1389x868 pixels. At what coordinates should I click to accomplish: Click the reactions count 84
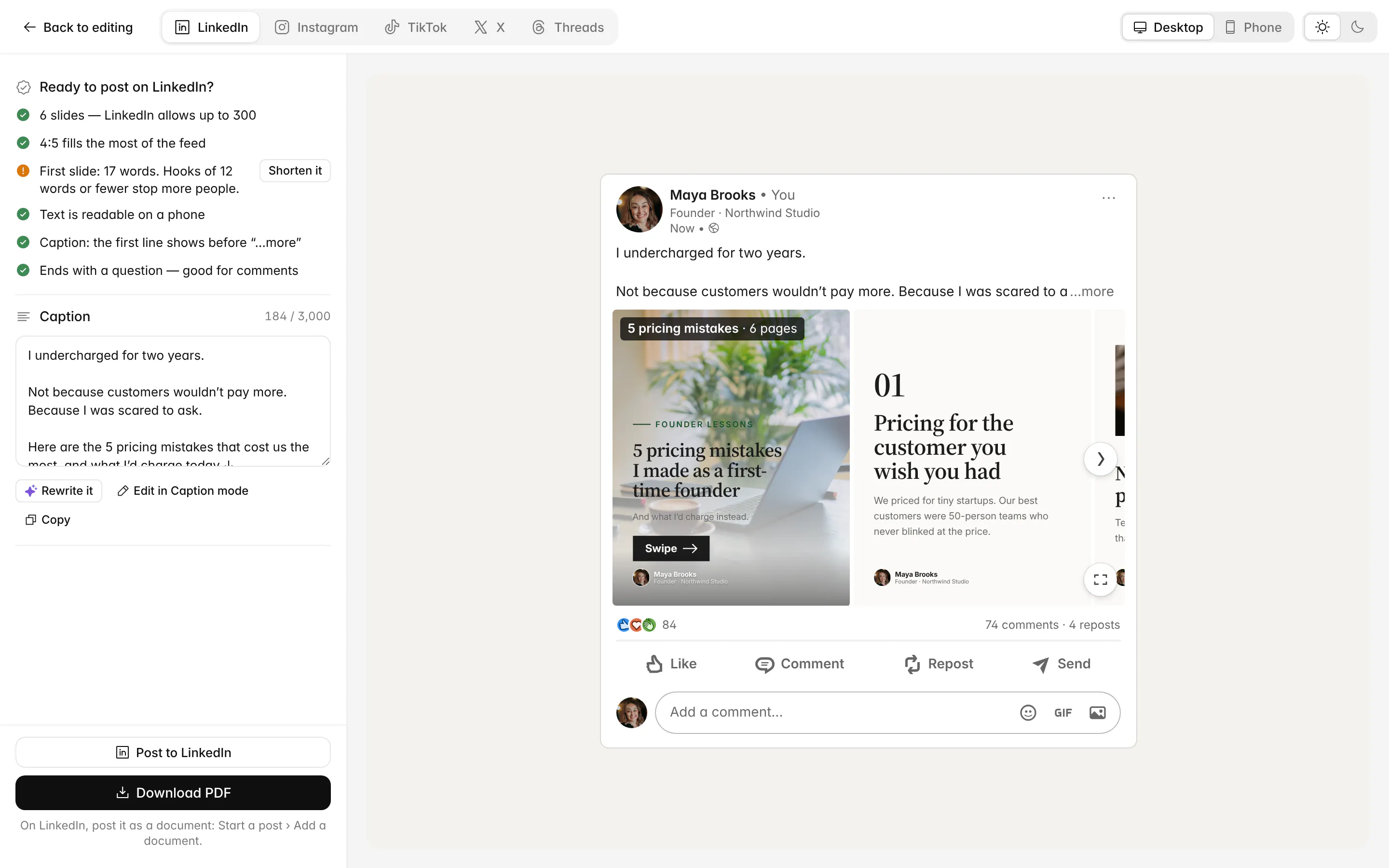[x=669, y=624]
